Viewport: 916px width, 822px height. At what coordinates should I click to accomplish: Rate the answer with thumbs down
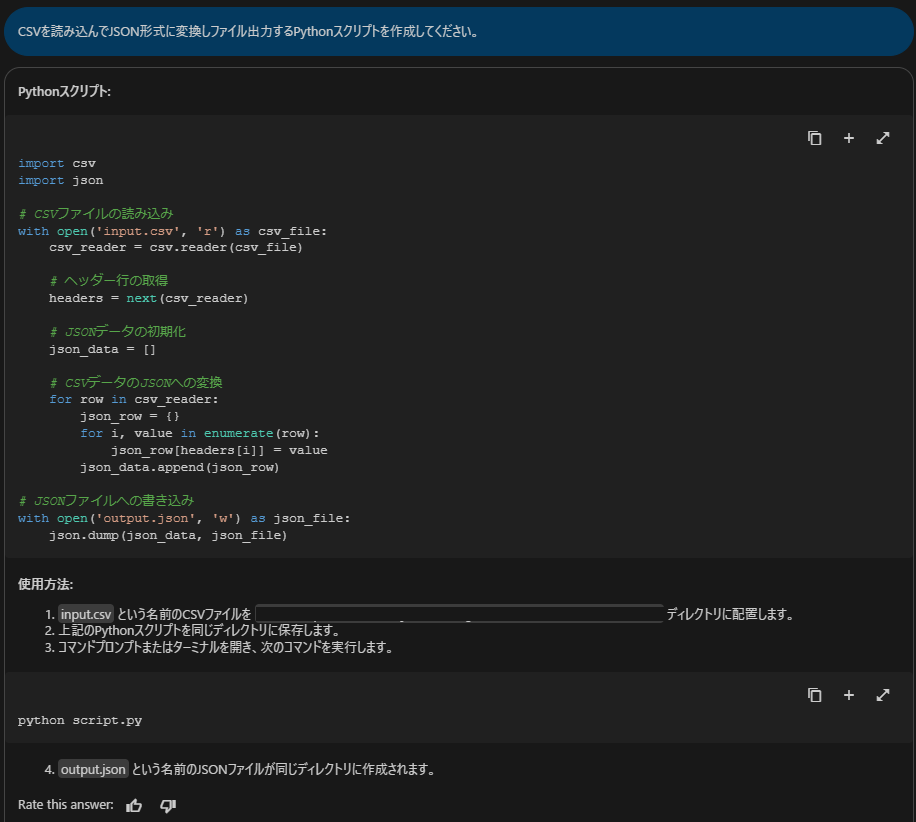(x=166, y=805)
